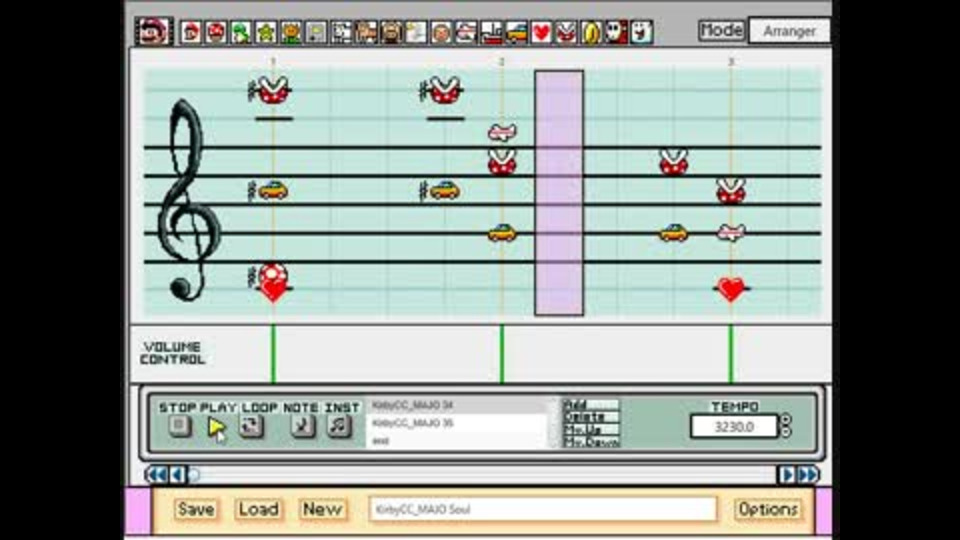Click the mushroom-heart note under measure 1
The image size is (960, 540).
[273, 283]
